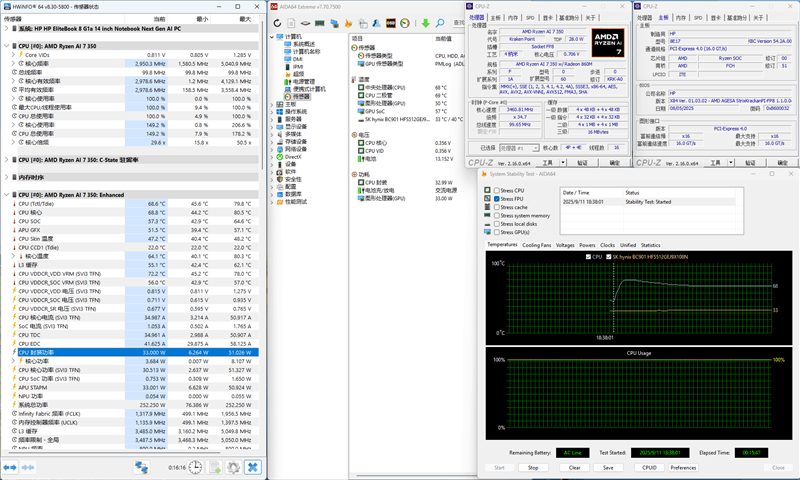The height and width of the screenshot is (480, 800).
Task: Click the green download arrow in AIDA64 toolbar
Action: point(426,23)
